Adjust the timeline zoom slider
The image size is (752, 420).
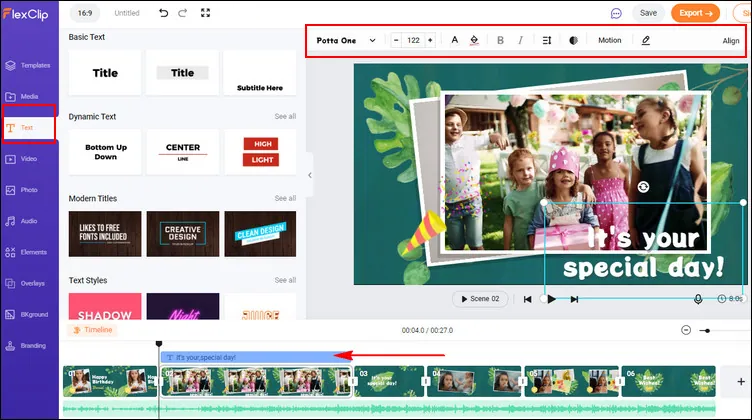pos(707,330)
